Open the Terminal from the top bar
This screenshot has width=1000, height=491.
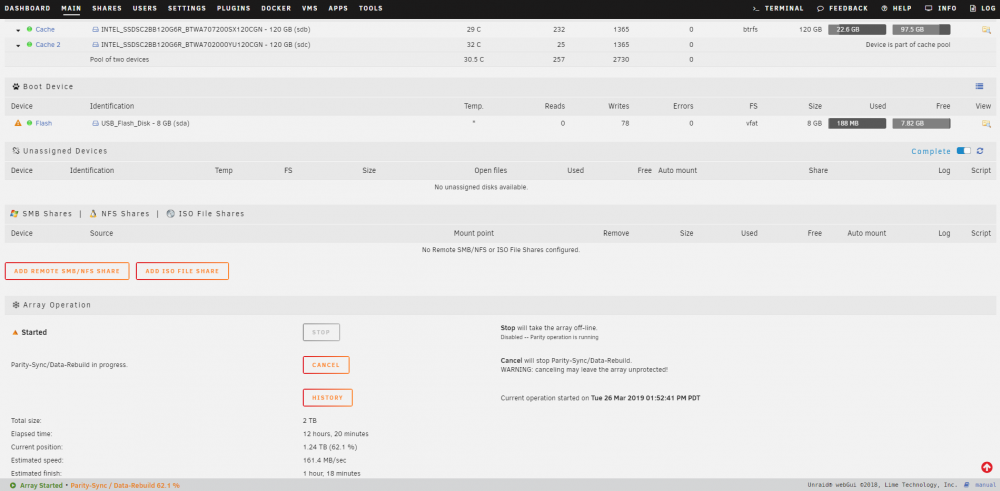(x=778, y=8)
